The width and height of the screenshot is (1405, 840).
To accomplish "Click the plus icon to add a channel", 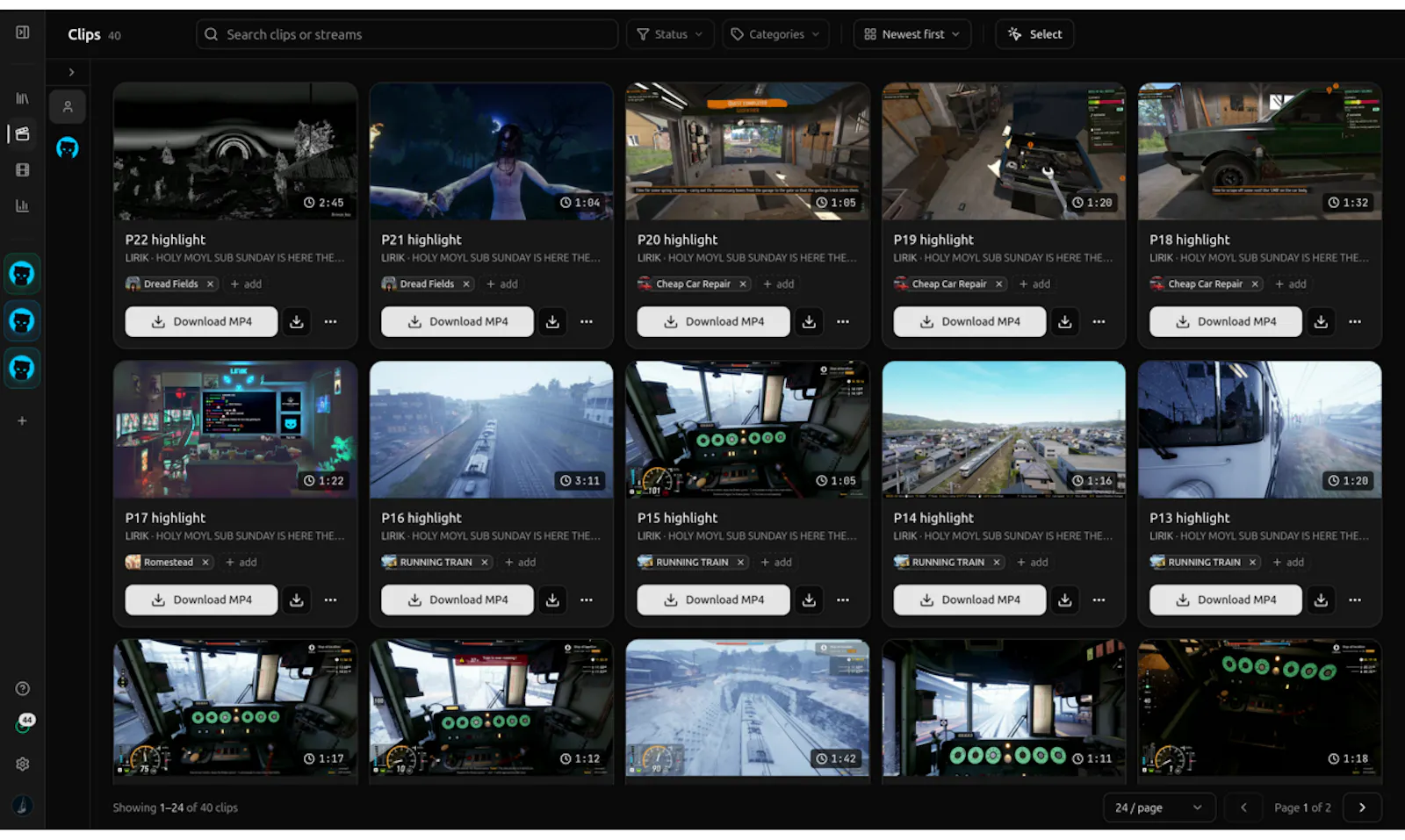I will 23,421.
